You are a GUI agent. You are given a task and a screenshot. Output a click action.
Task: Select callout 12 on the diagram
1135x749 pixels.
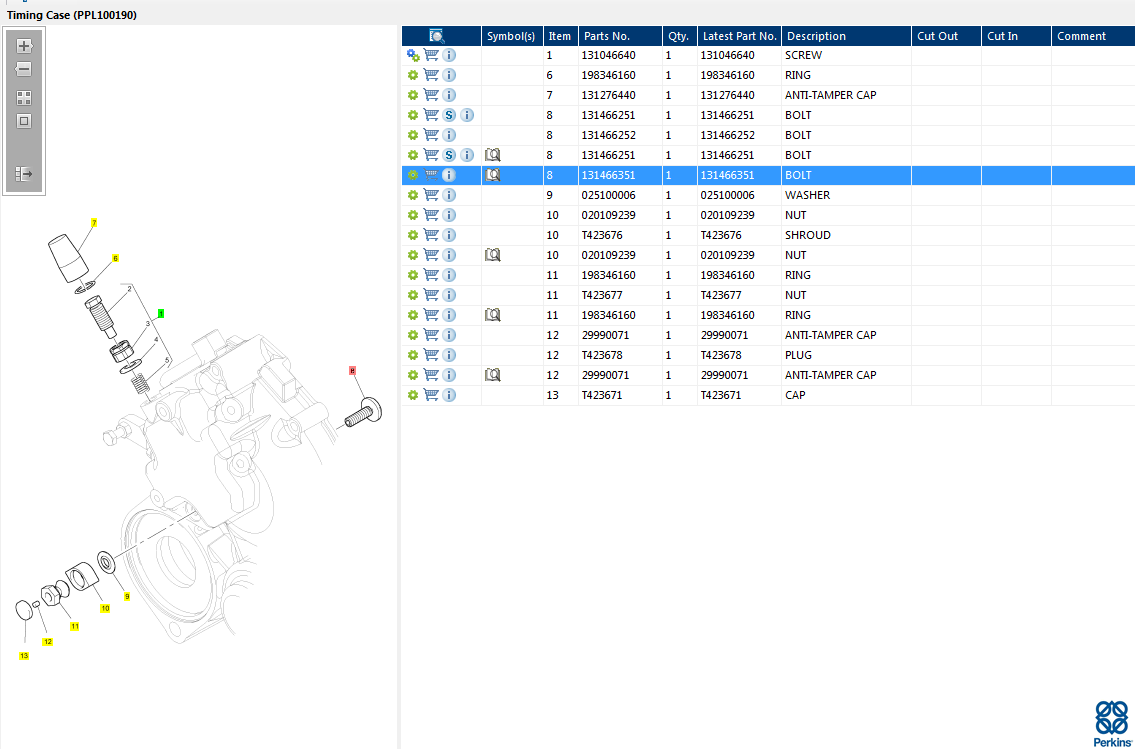(x=48, y=641)
